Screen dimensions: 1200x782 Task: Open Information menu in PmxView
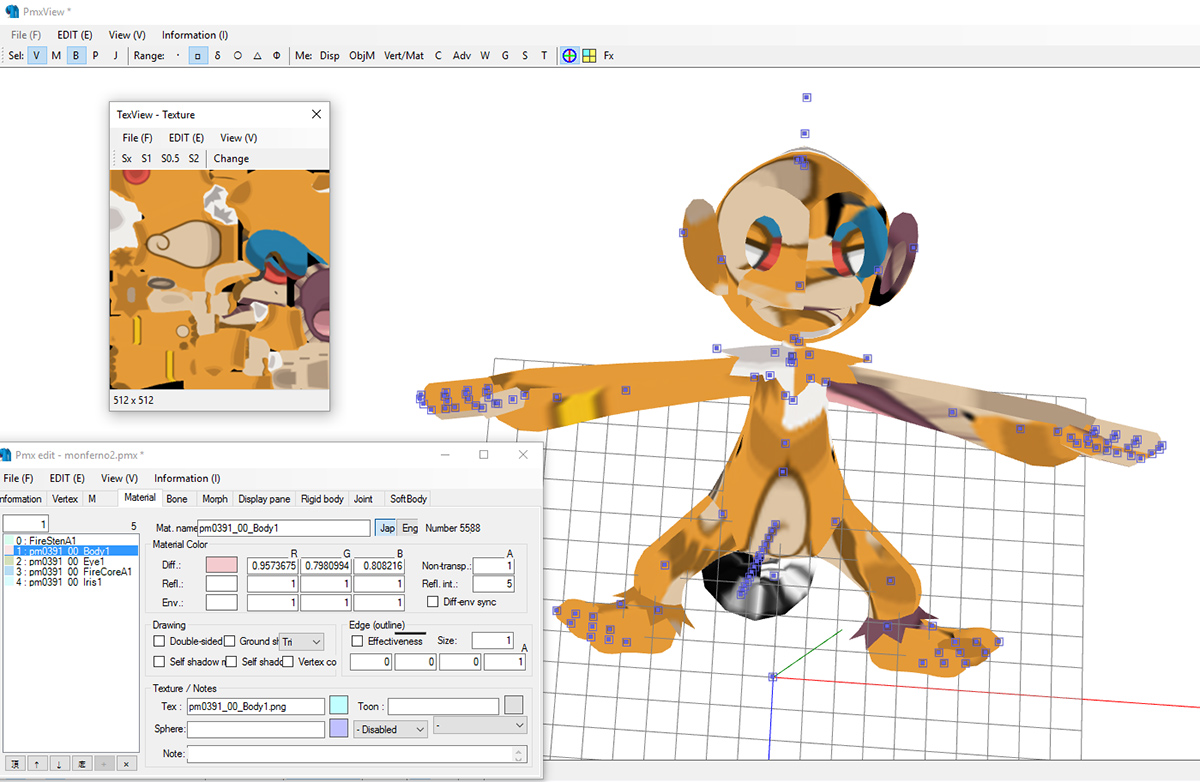[195, 34]
